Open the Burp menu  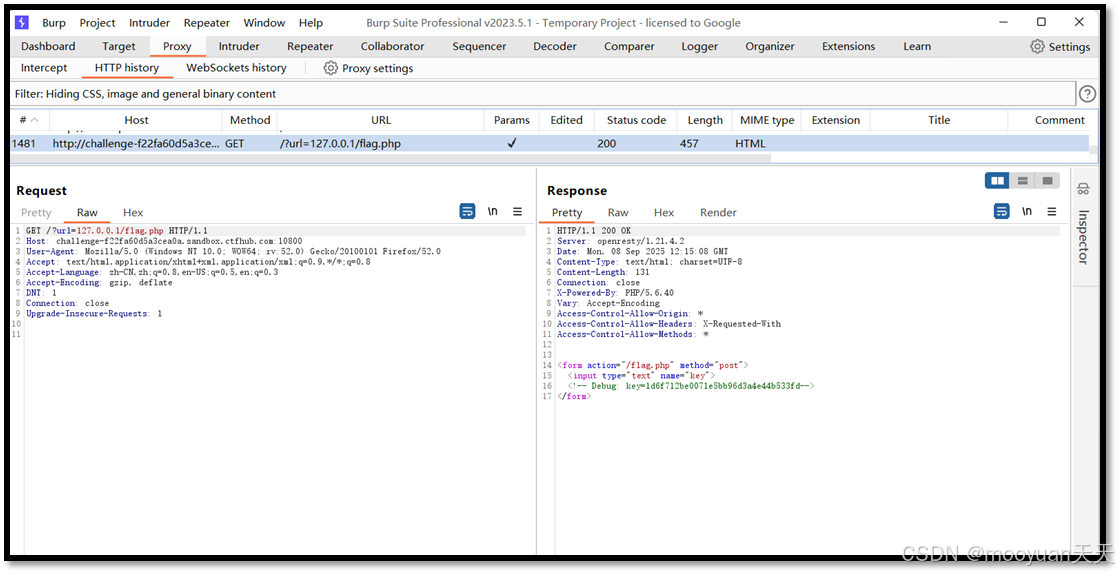(x=54, y=23)
